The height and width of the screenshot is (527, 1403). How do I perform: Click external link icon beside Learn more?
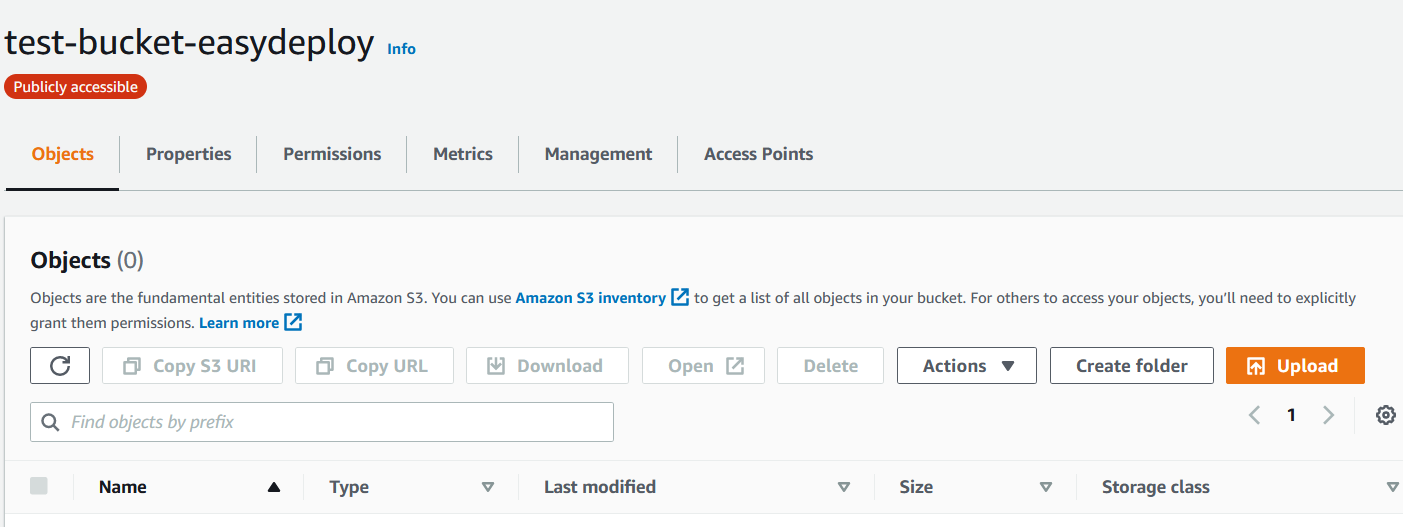click(293, 322)
